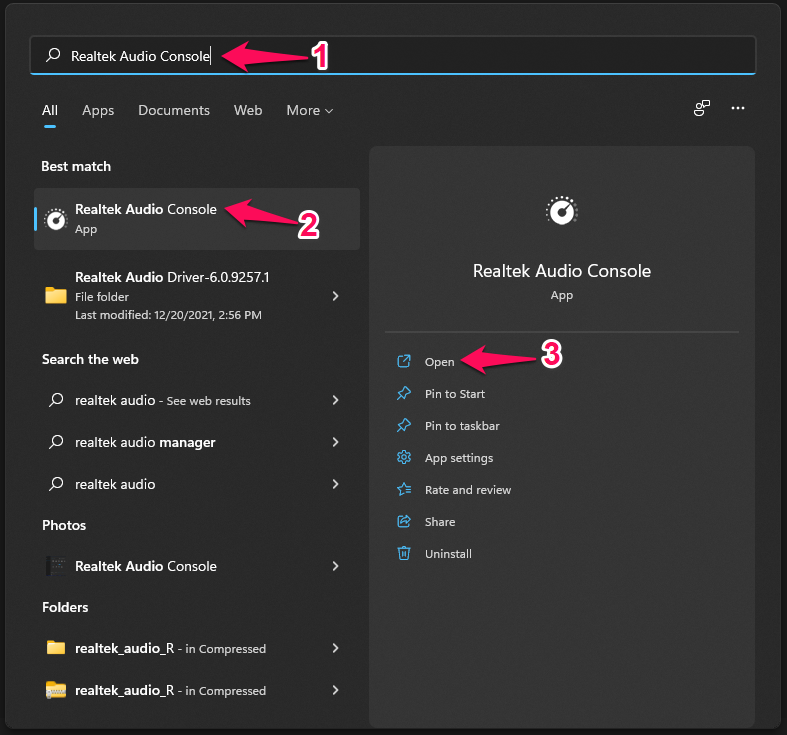
Task: Open the search options icon beside three dots
Action: pyautogui.click(x=702, y=108)
